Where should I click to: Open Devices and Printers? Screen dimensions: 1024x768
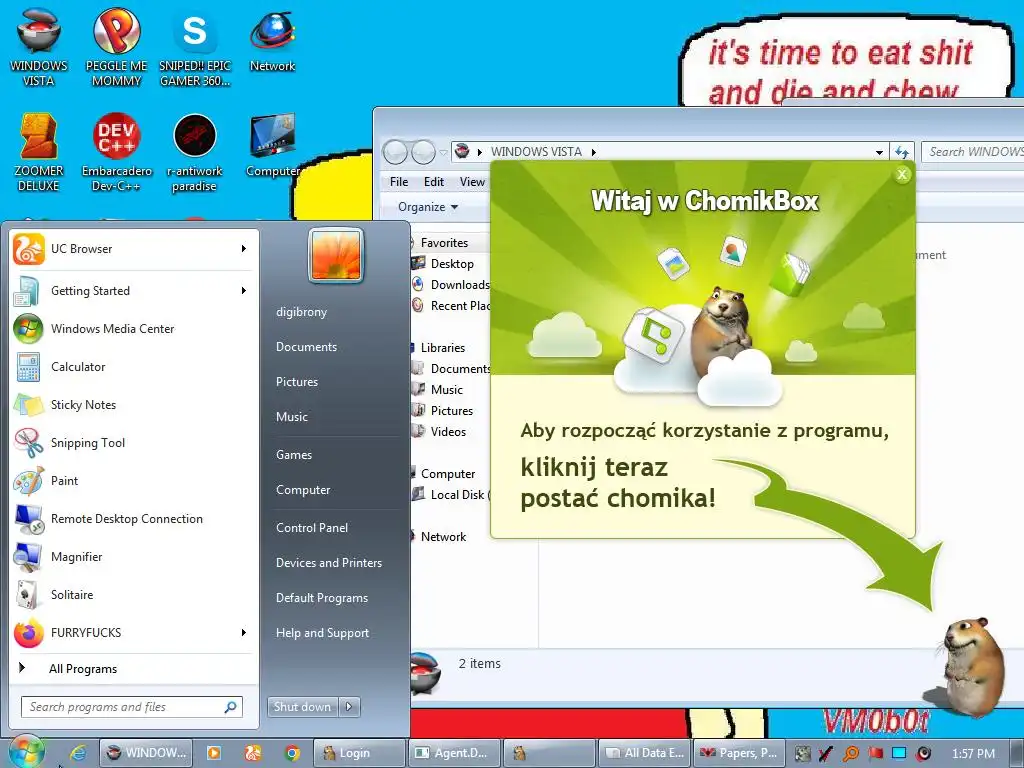point(328,563)
